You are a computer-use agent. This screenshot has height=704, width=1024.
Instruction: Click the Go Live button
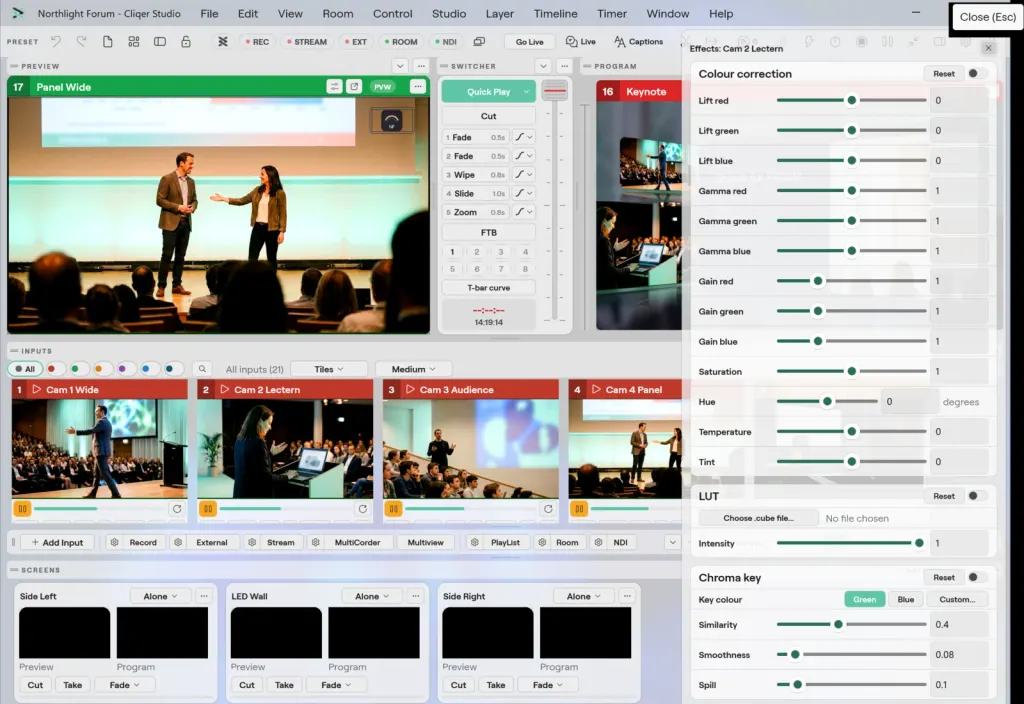[x=530, y=41]
